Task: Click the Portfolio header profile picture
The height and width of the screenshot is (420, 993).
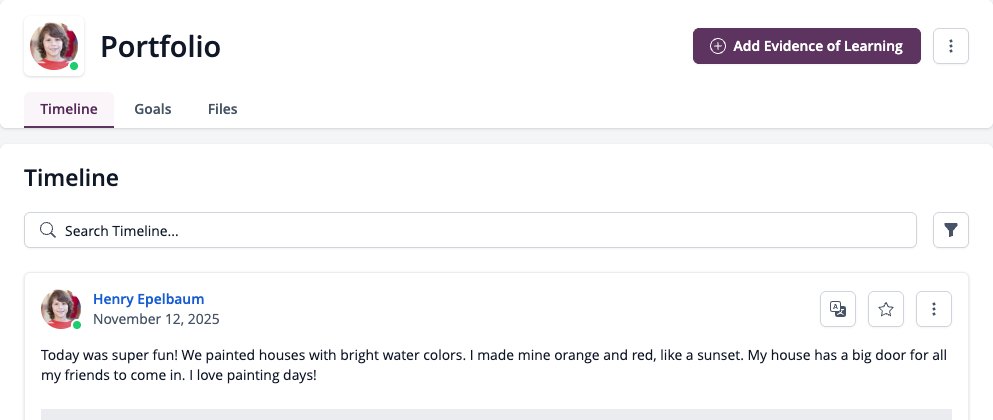Action: 54,46
